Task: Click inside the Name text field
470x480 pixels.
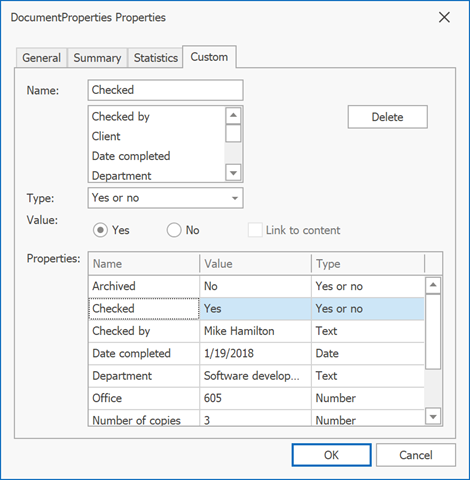Action: (x=166, y=90)
